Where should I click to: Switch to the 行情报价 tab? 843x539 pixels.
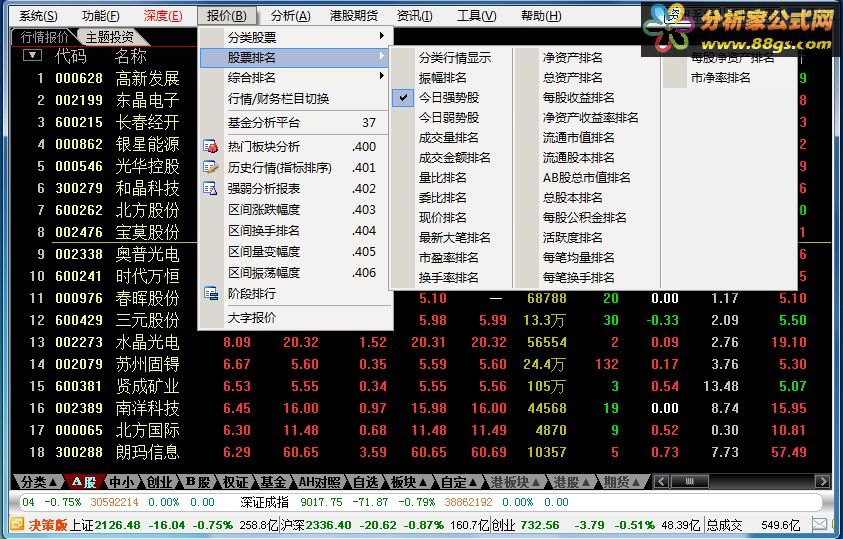click(x=44, y=37)
